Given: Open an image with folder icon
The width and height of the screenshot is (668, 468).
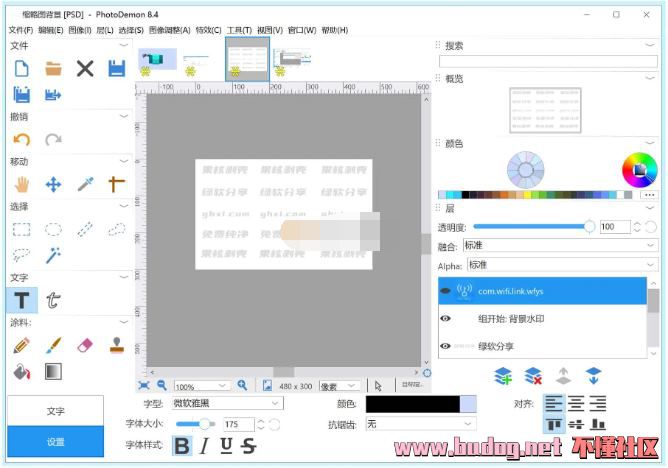Looking at the screenshot, I should (53, 68).
